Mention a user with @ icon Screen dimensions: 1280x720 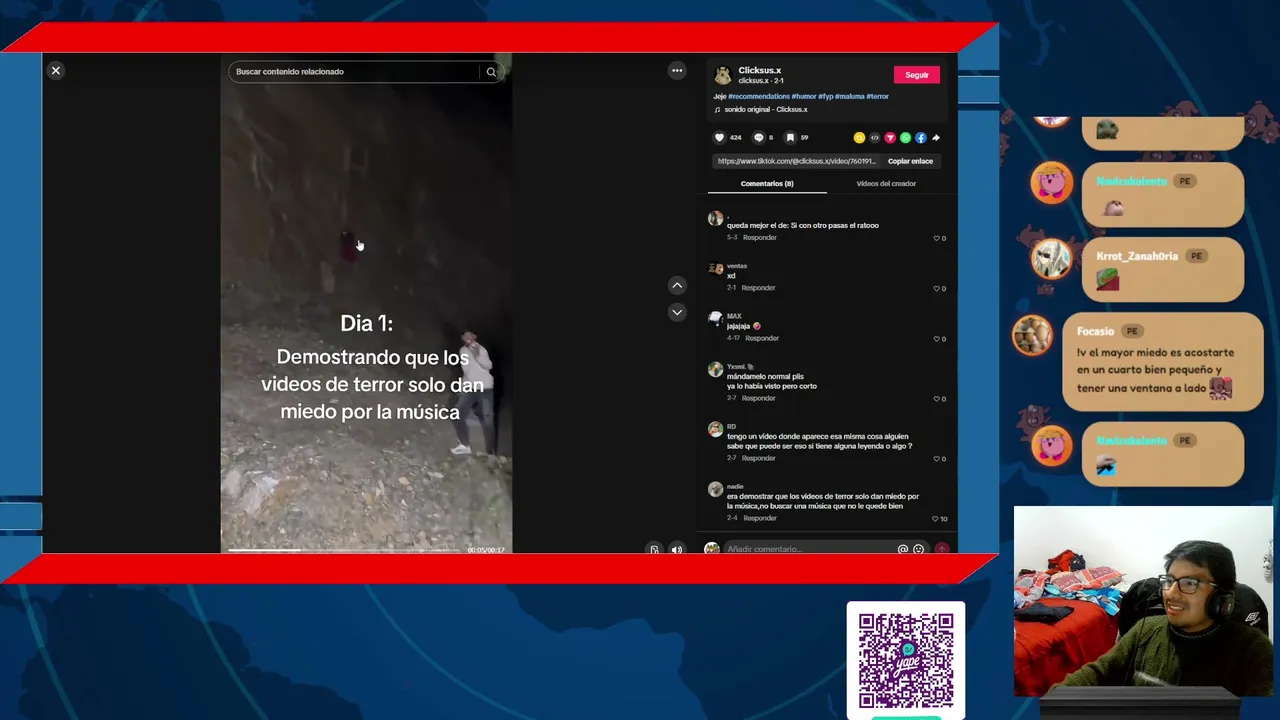pyautogui.click(x=903, y=549)
